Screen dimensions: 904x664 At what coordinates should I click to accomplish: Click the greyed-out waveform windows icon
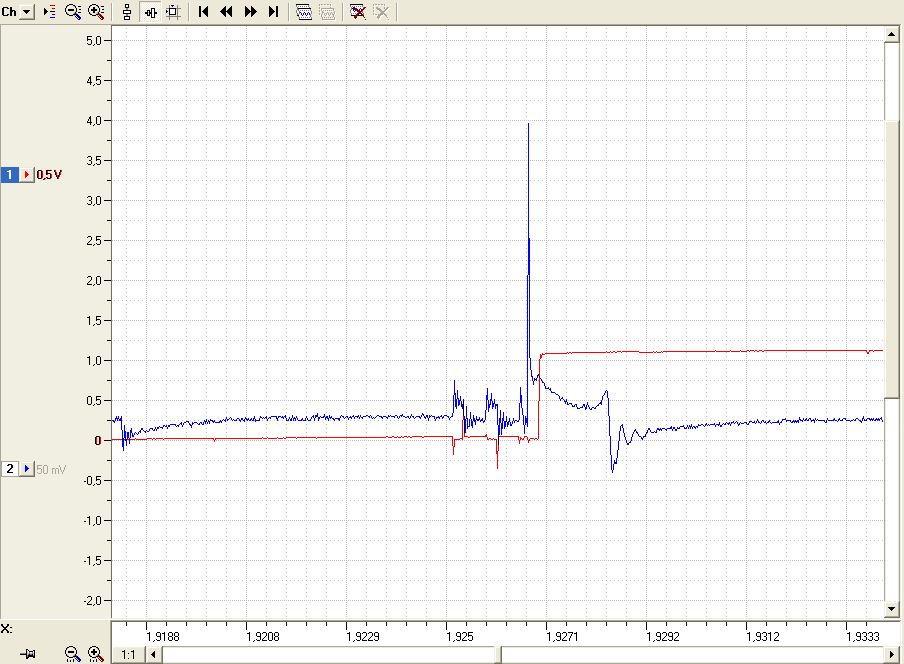click(327, 12)
